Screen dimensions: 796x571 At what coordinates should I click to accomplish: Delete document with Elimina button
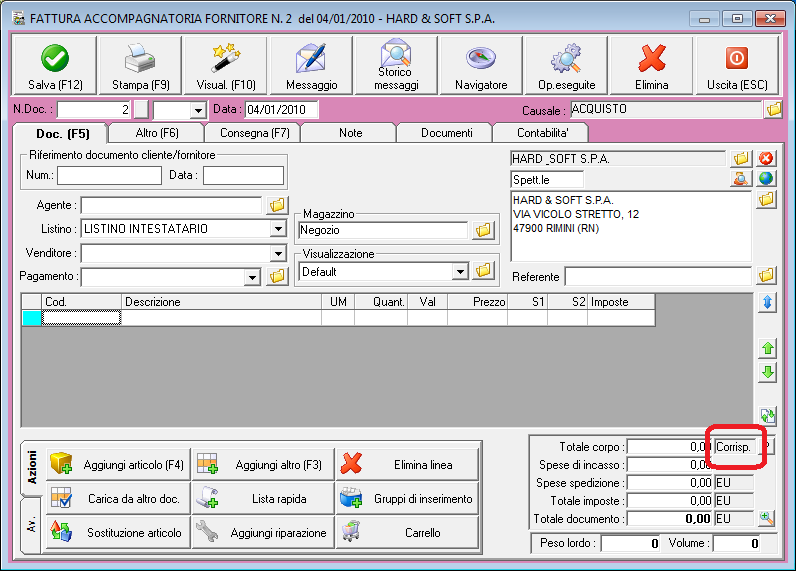[651, 66]
